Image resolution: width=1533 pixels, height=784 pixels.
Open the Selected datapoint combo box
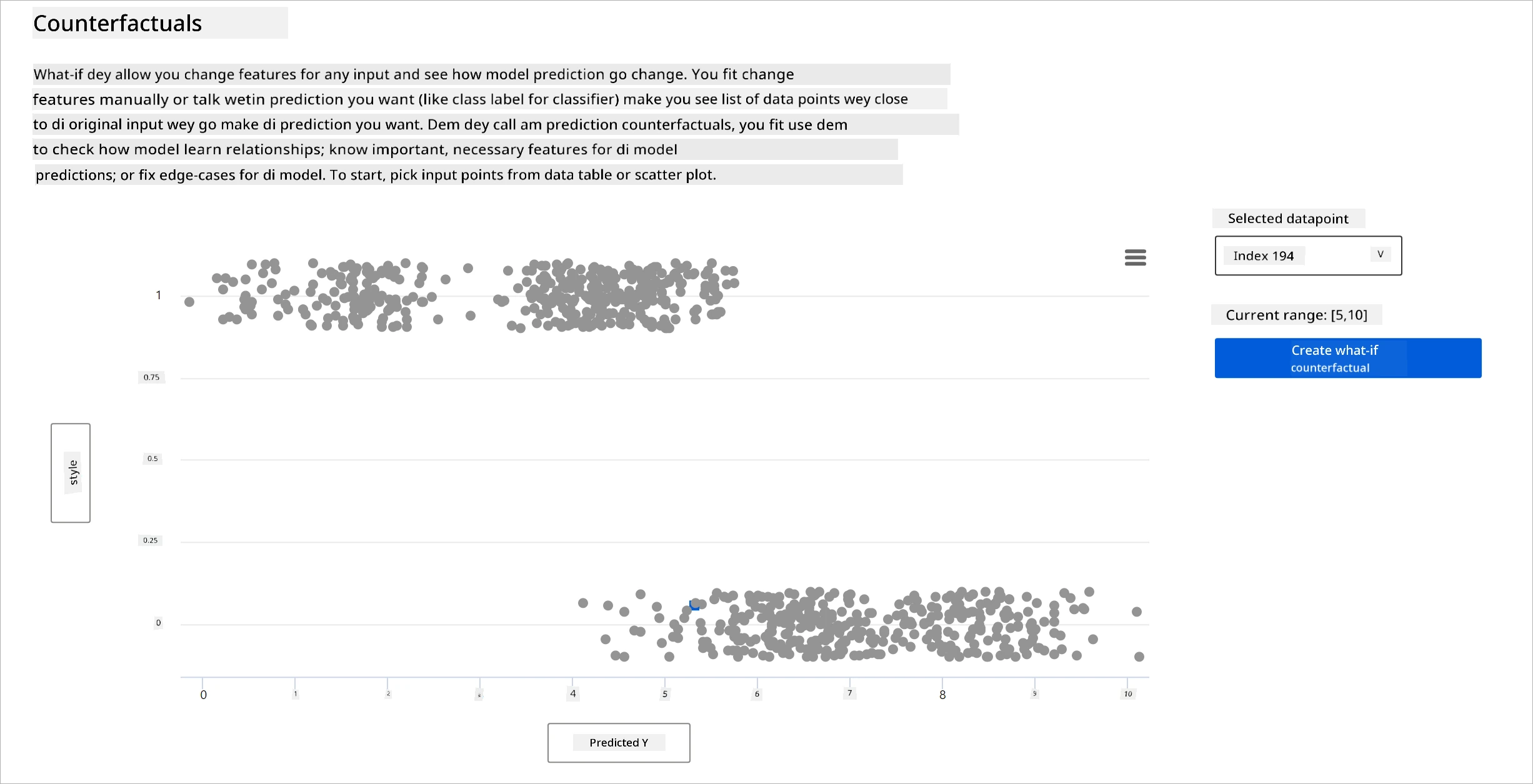pyautogui.click(x=1308, y=256)
